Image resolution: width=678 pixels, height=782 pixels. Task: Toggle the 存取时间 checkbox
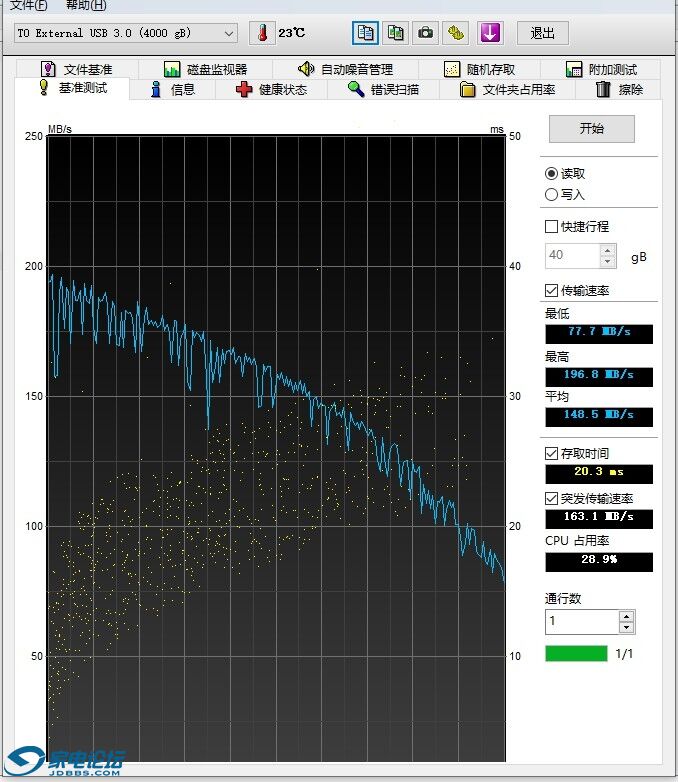coord(551,453)
